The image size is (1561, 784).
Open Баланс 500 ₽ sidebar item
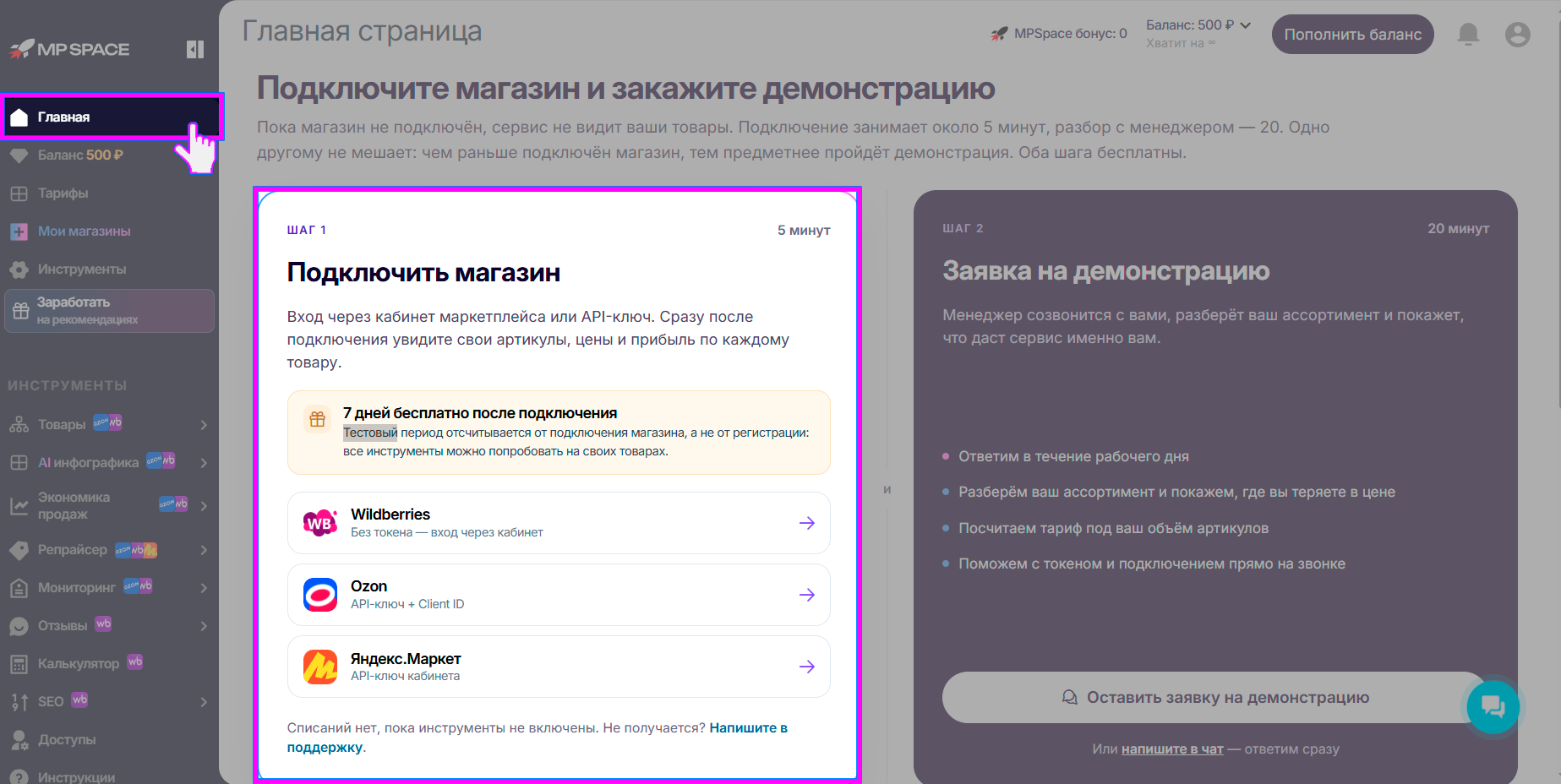(x=109, y=155)
